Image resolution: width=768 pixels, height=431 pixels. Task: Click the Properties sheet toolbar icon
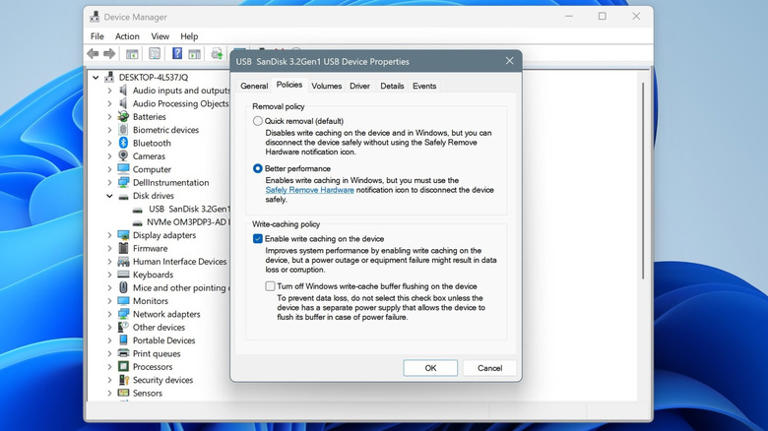pyautogui.click(x=154, y=53)
